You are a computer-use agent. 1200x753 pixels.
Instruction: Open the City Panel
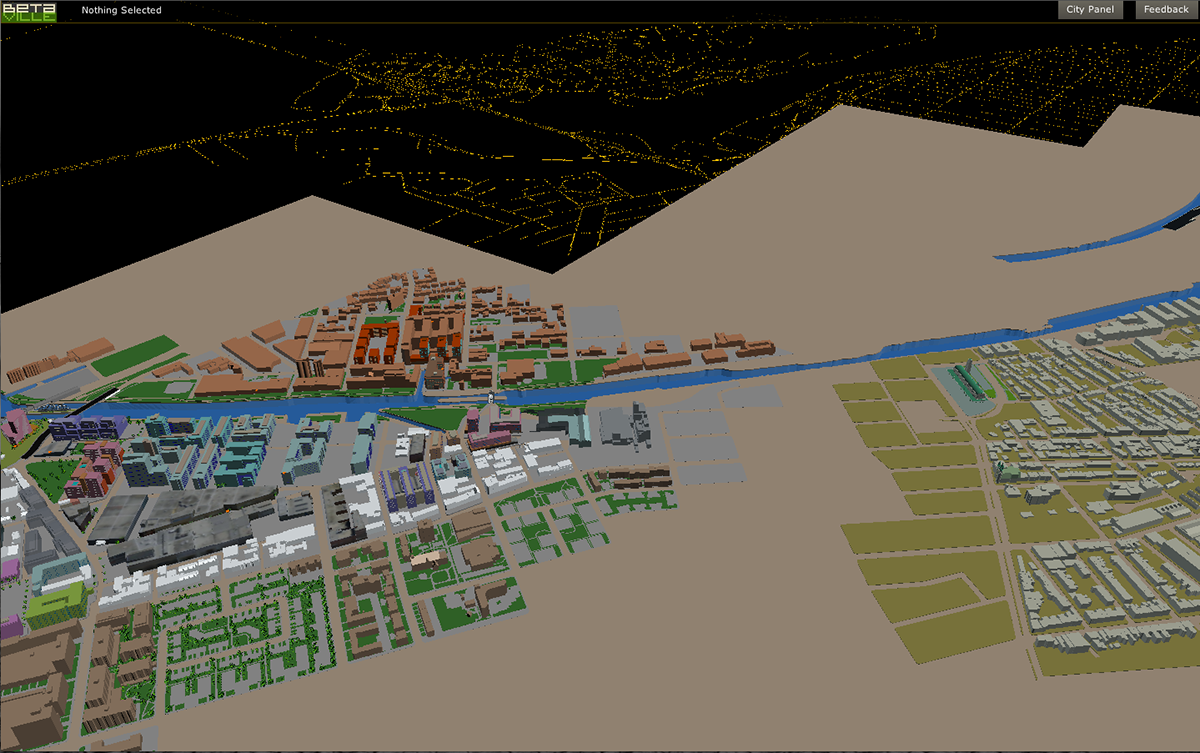[x=1089, y=10]
